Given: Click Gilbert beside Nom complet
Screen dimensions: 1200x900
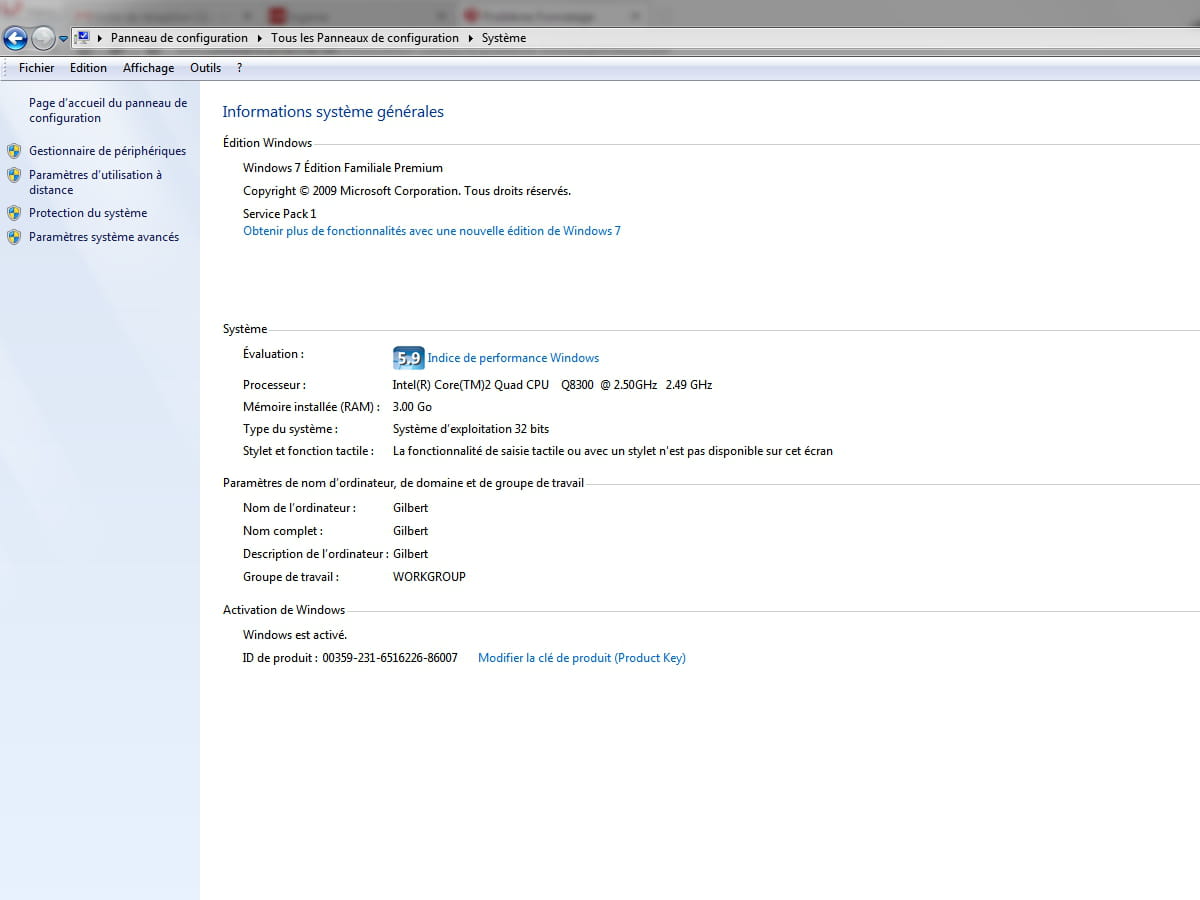Looking at the screenshot, I should click(411, 531).
